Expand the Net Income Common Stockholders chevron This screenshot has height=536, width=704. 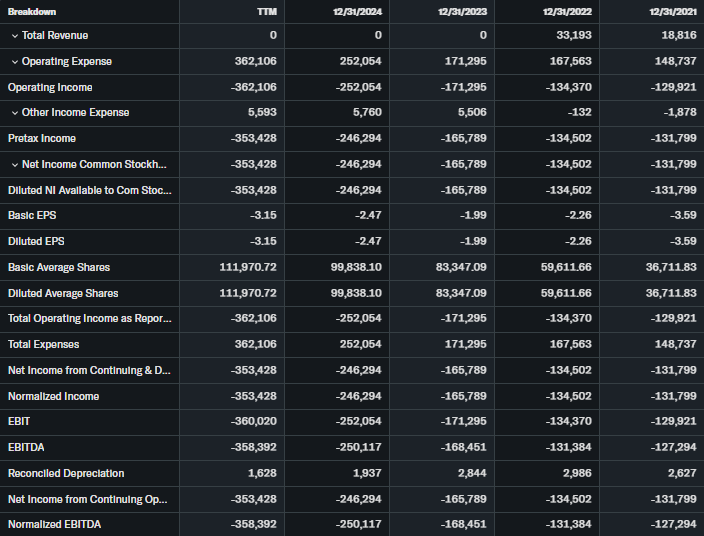(x=14, y=165)
